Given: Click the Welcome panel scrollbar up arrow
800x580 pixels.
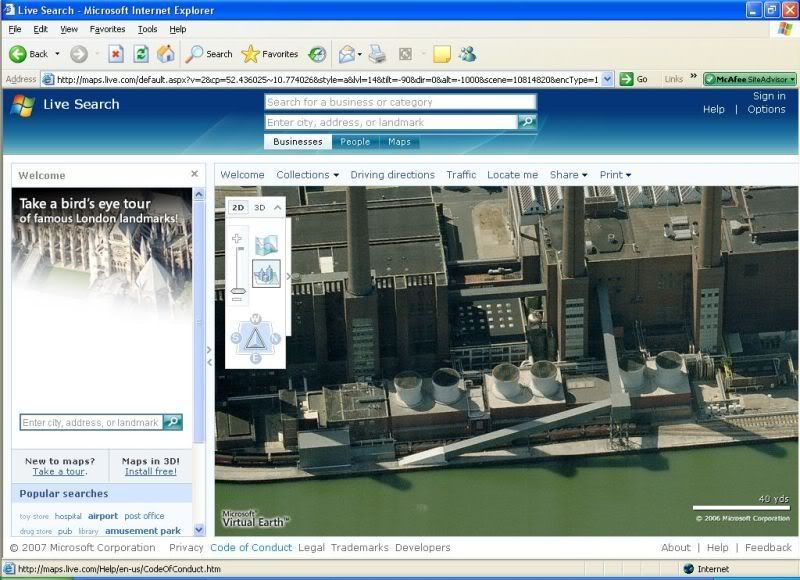Looking at the screenshot, I should point(199,194).
